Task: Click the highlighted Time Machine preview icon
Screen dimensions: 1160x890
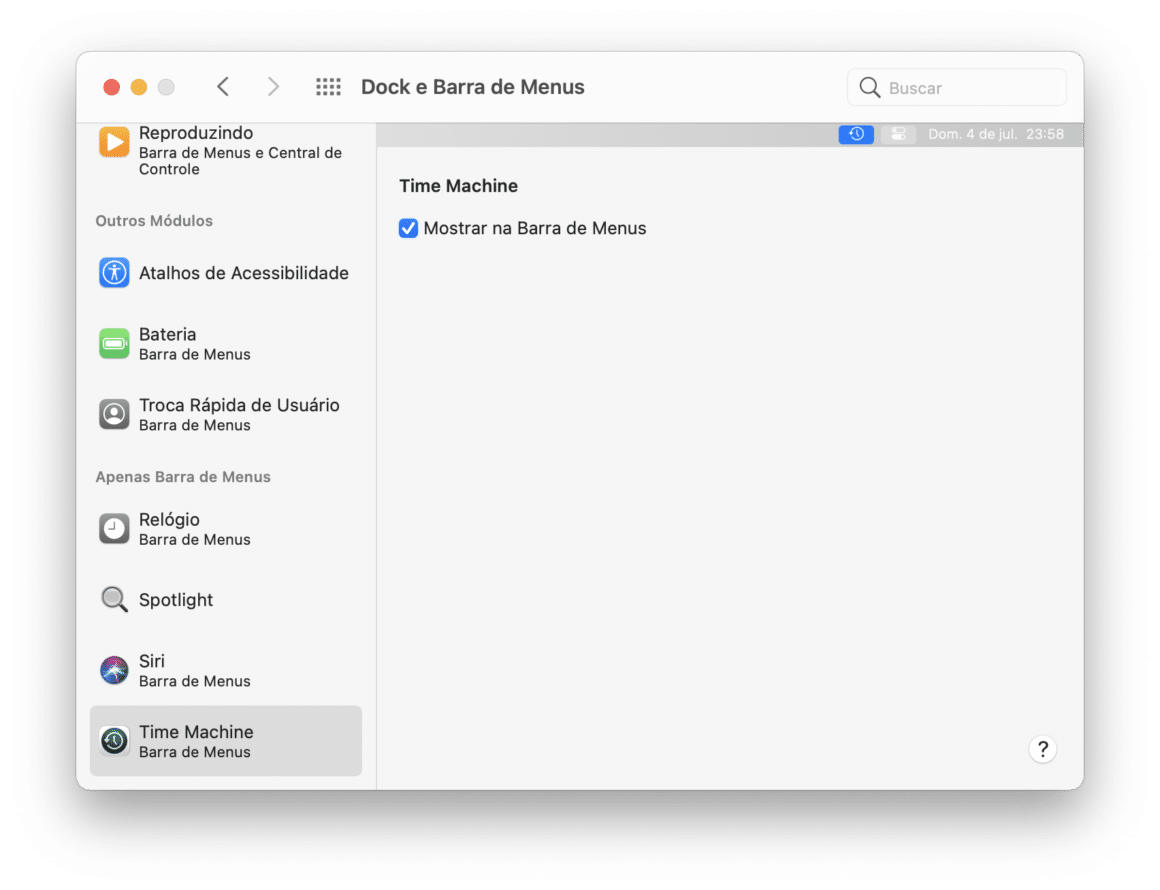Action: tap(855, 133)
